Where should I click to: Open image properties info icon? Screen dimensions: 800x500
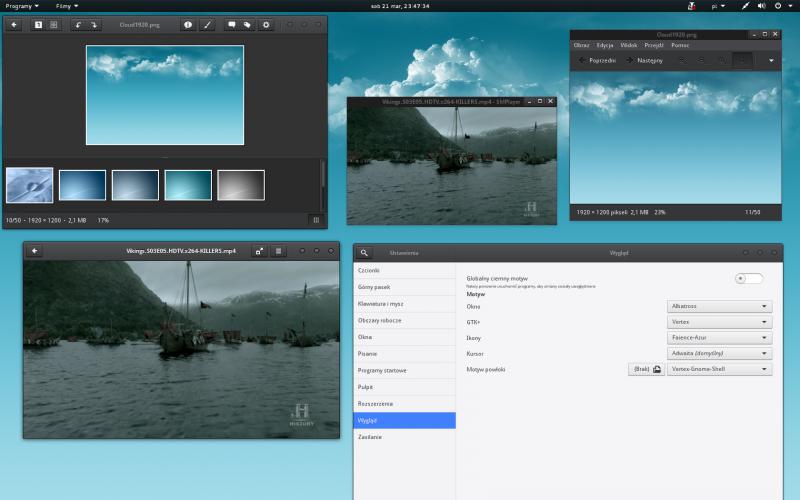[188, 25]
